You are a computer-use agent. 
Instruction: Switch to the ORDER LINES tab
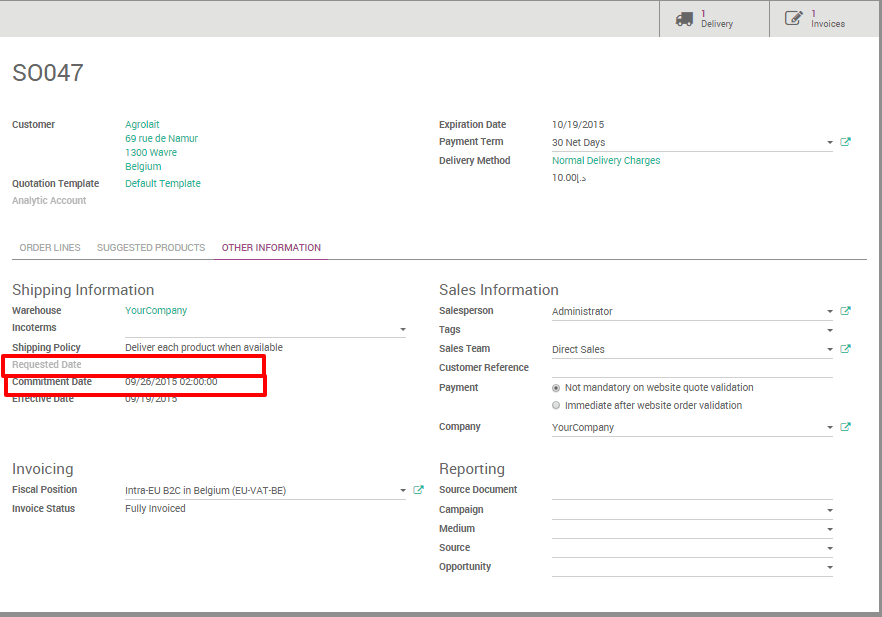(x=49, y=247)
